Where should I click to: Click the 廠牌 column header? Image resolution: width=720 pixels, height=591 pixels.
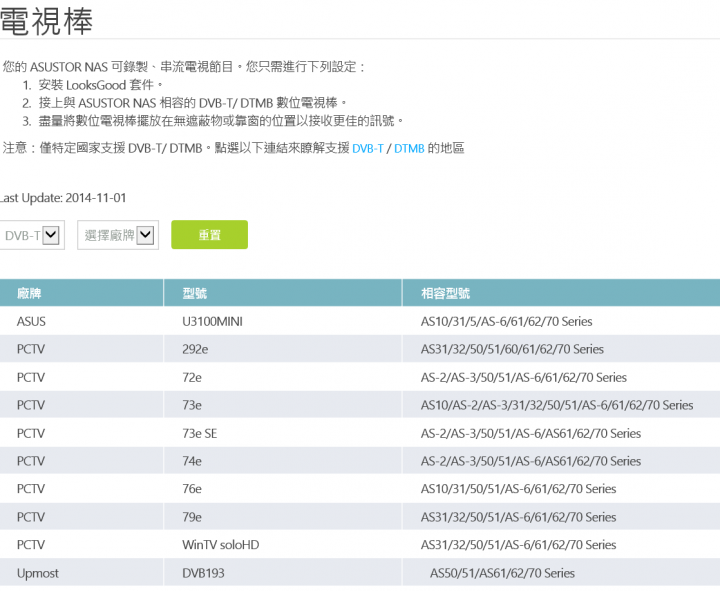(82, 293)
